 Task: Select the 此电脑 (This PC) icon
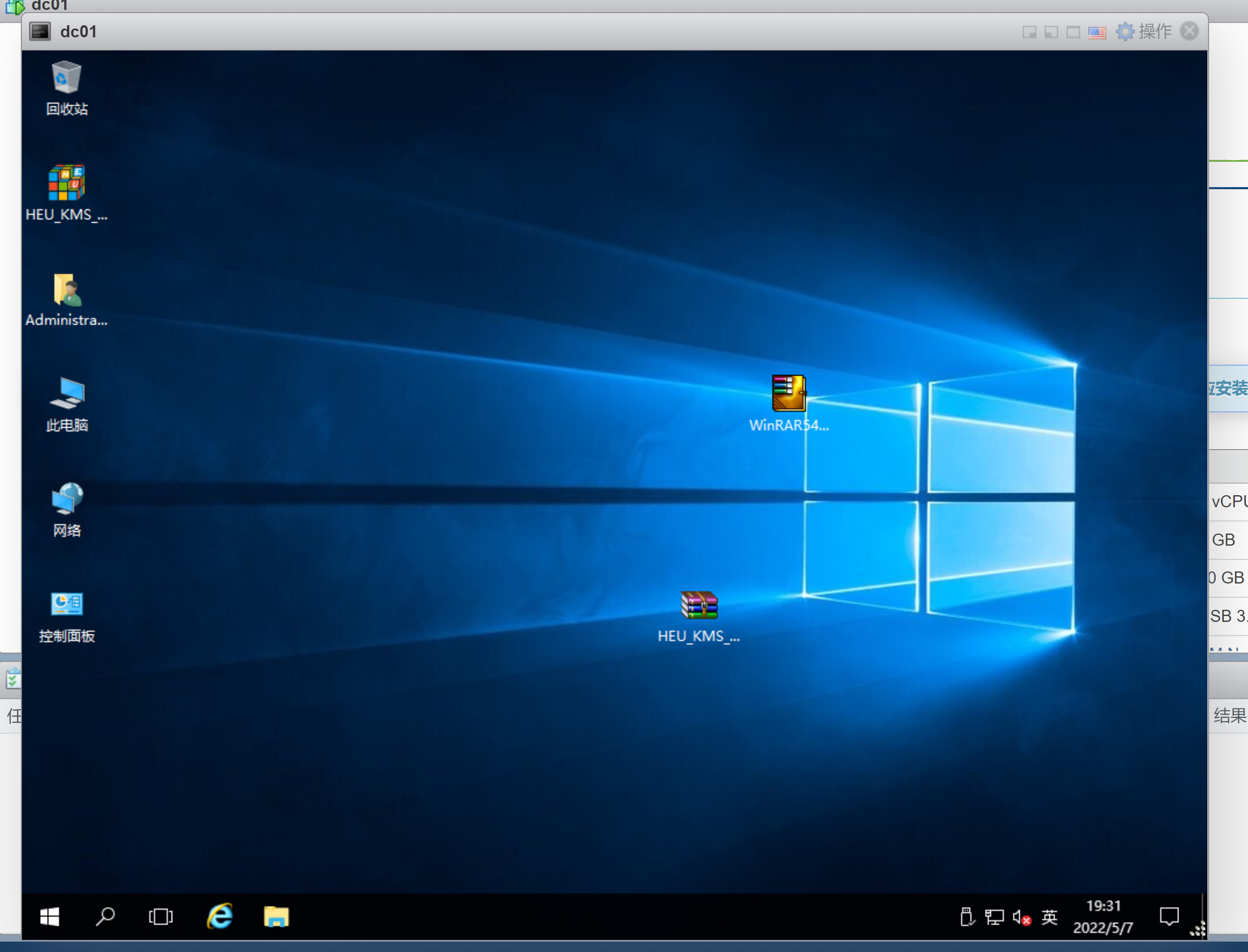coord(66,394)
